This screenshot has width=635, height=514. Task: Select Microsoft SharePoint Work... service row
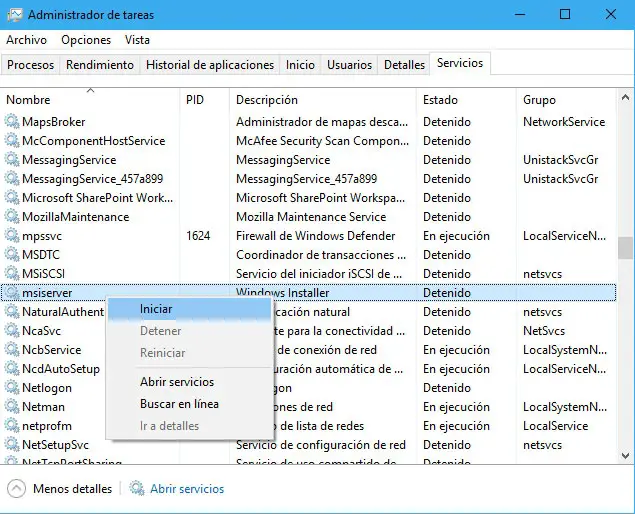pos(309,198)
